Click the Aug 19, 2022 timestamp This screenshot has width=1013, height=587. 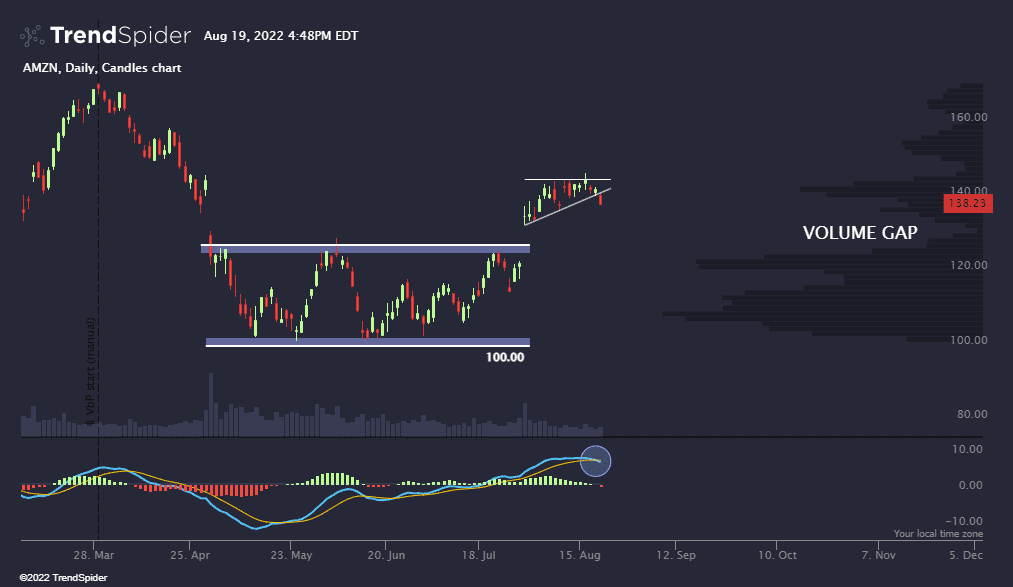(x=280, y=36)
